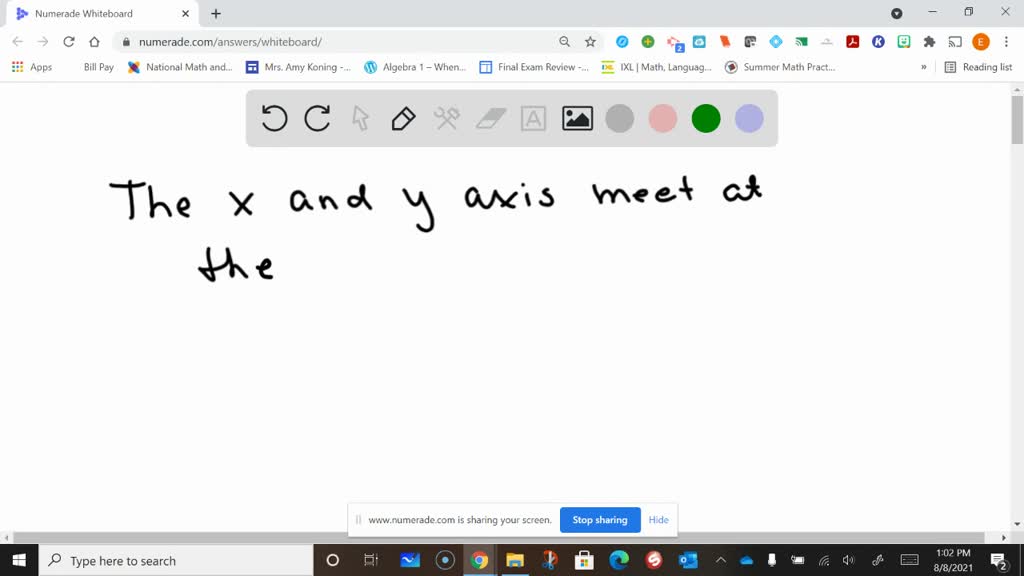
Task: Open Algebra 1 bookmark
Action: click(x=415, y=67)
